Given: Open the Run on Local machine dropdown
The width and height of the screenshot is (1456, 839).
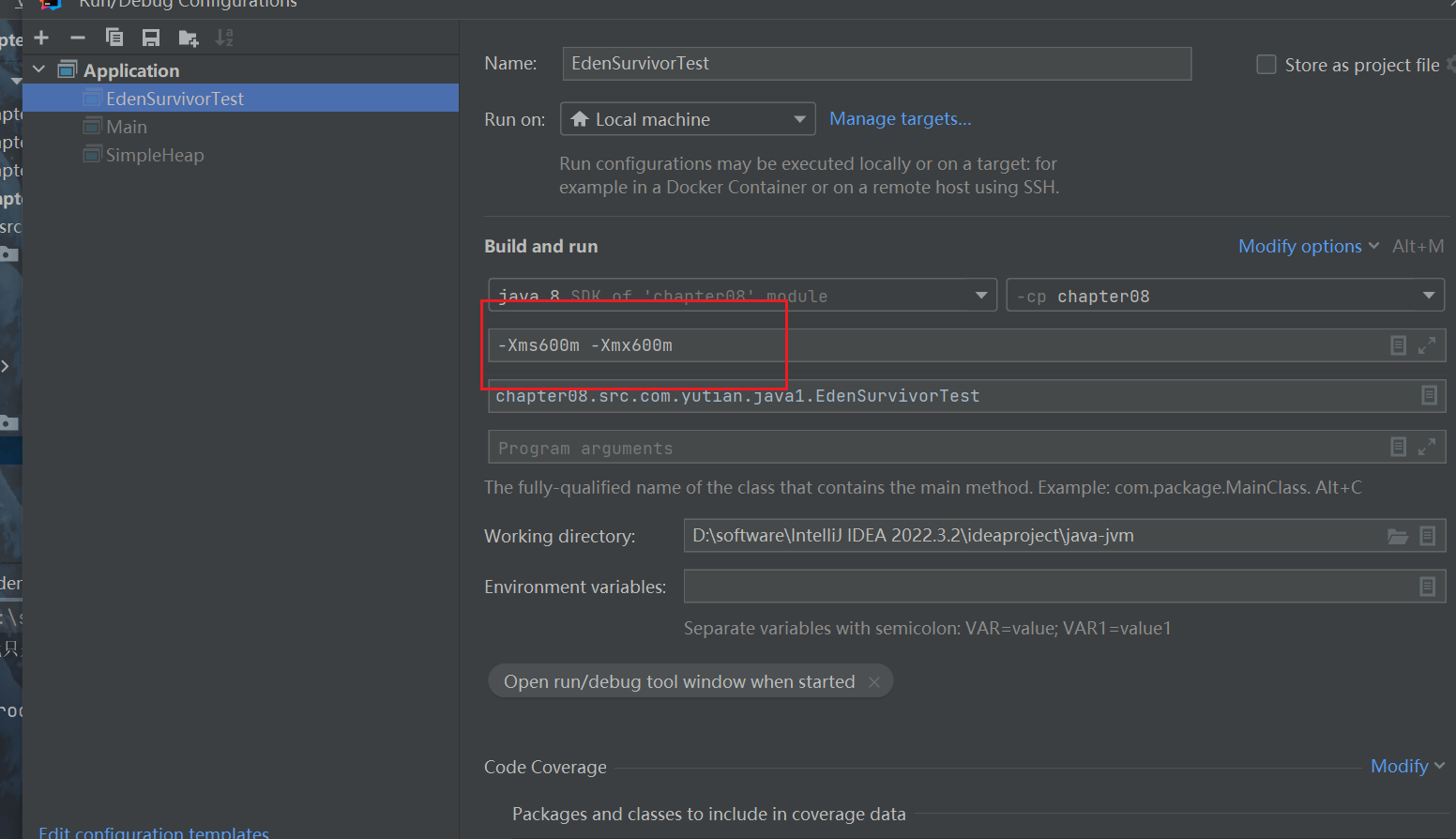Looking at the screenshot, I should tap(687, 119).
